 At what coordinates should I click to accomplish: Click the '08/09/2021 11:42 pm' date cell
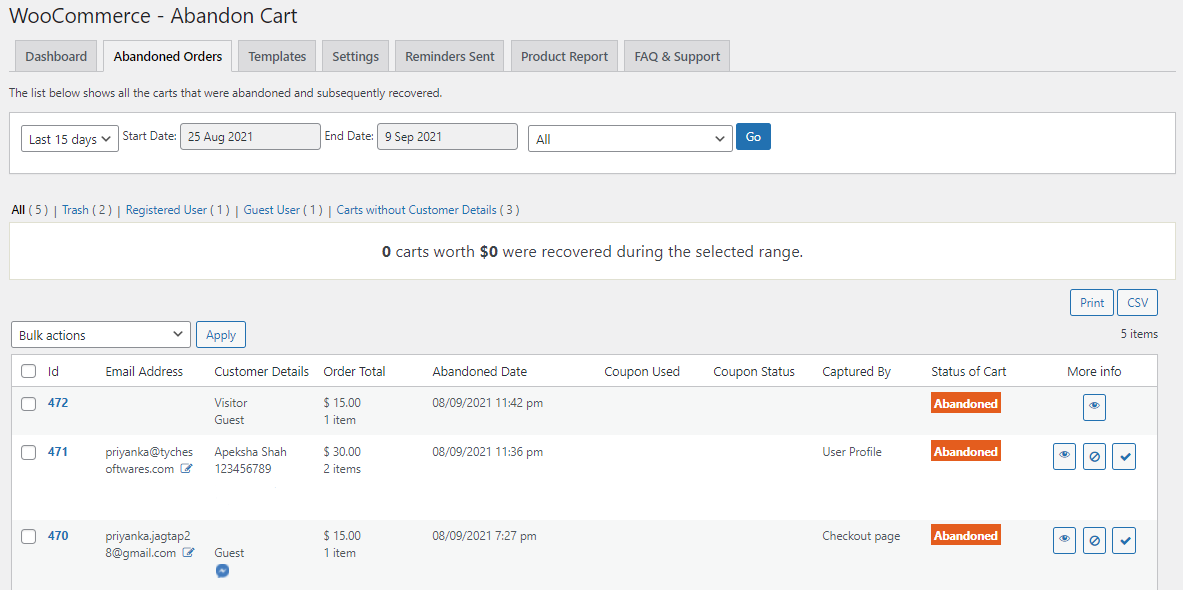(x=487, y=403)
